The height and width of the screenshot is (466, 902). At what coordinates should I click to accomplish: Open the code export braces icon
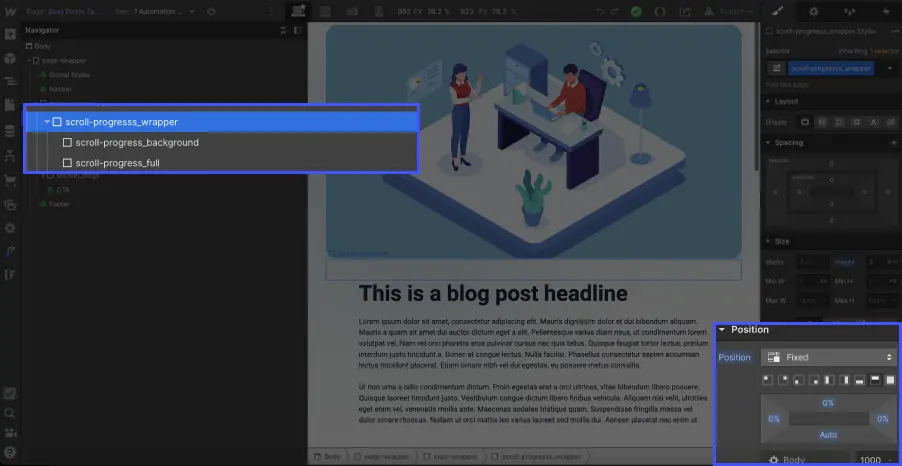660,12
